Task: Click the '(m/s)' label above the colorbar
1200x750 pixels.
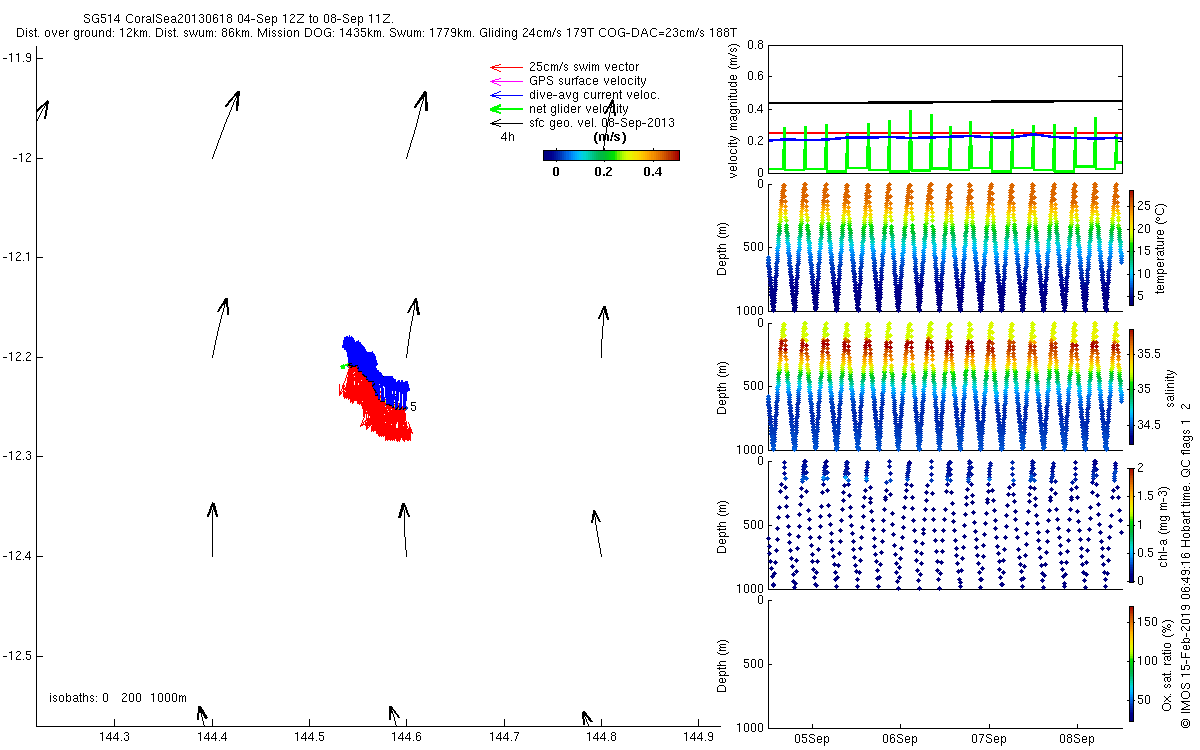Action: pyautogui.click(x=610, y=137)
